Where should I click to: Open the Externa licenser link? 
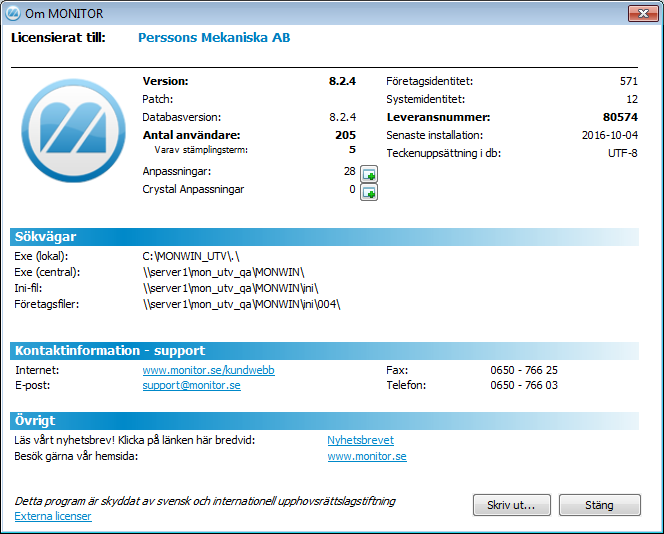click(53, 516)
